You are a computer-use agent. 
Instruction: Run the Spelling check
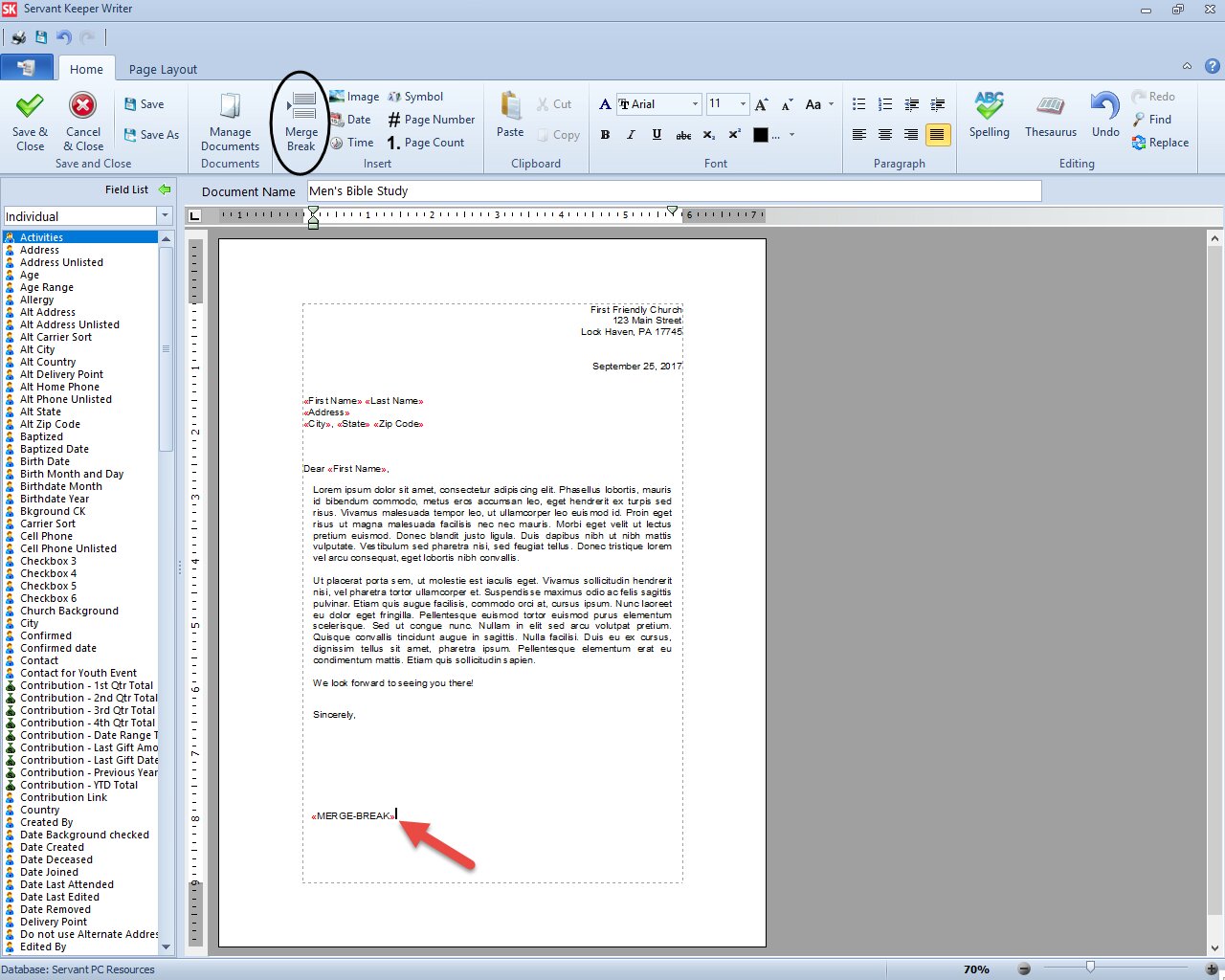(989, 115)
